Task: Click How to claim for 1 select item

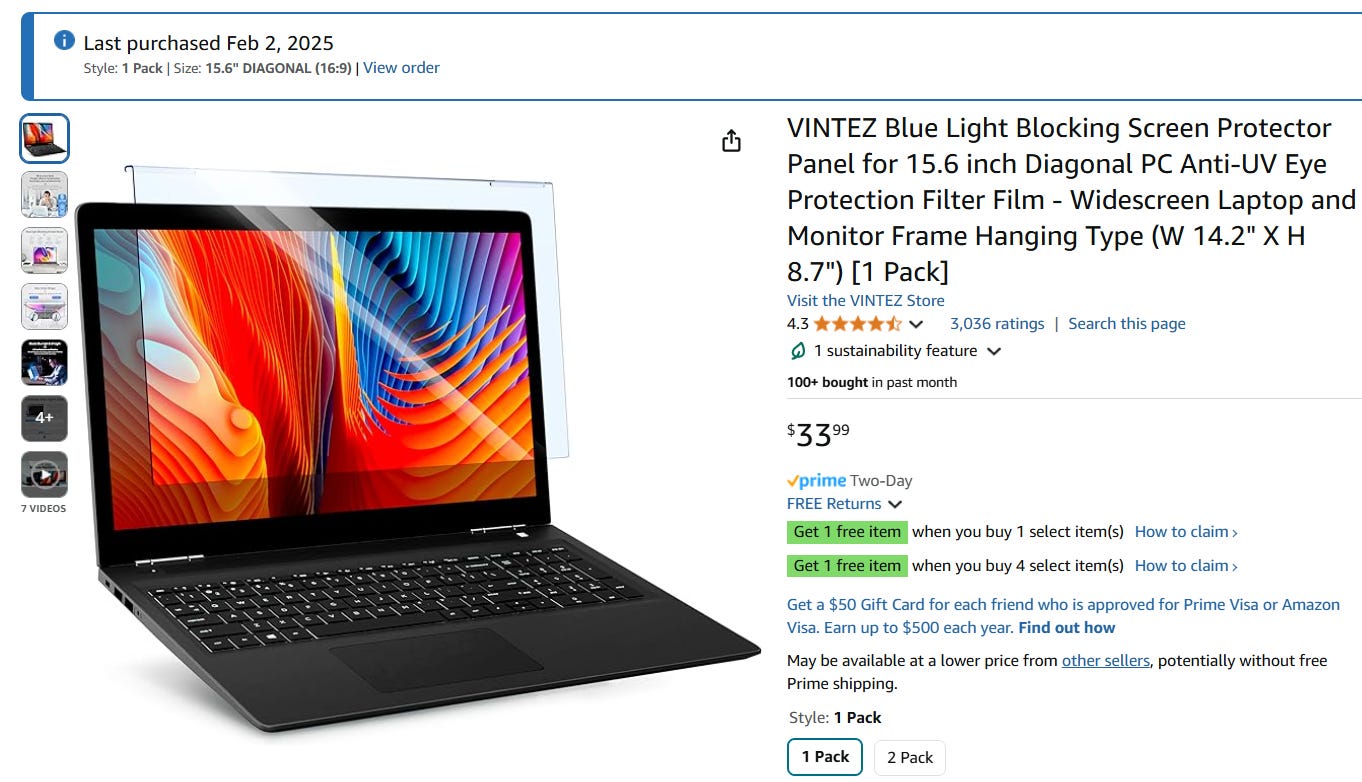Action: tap(1186, 532)
